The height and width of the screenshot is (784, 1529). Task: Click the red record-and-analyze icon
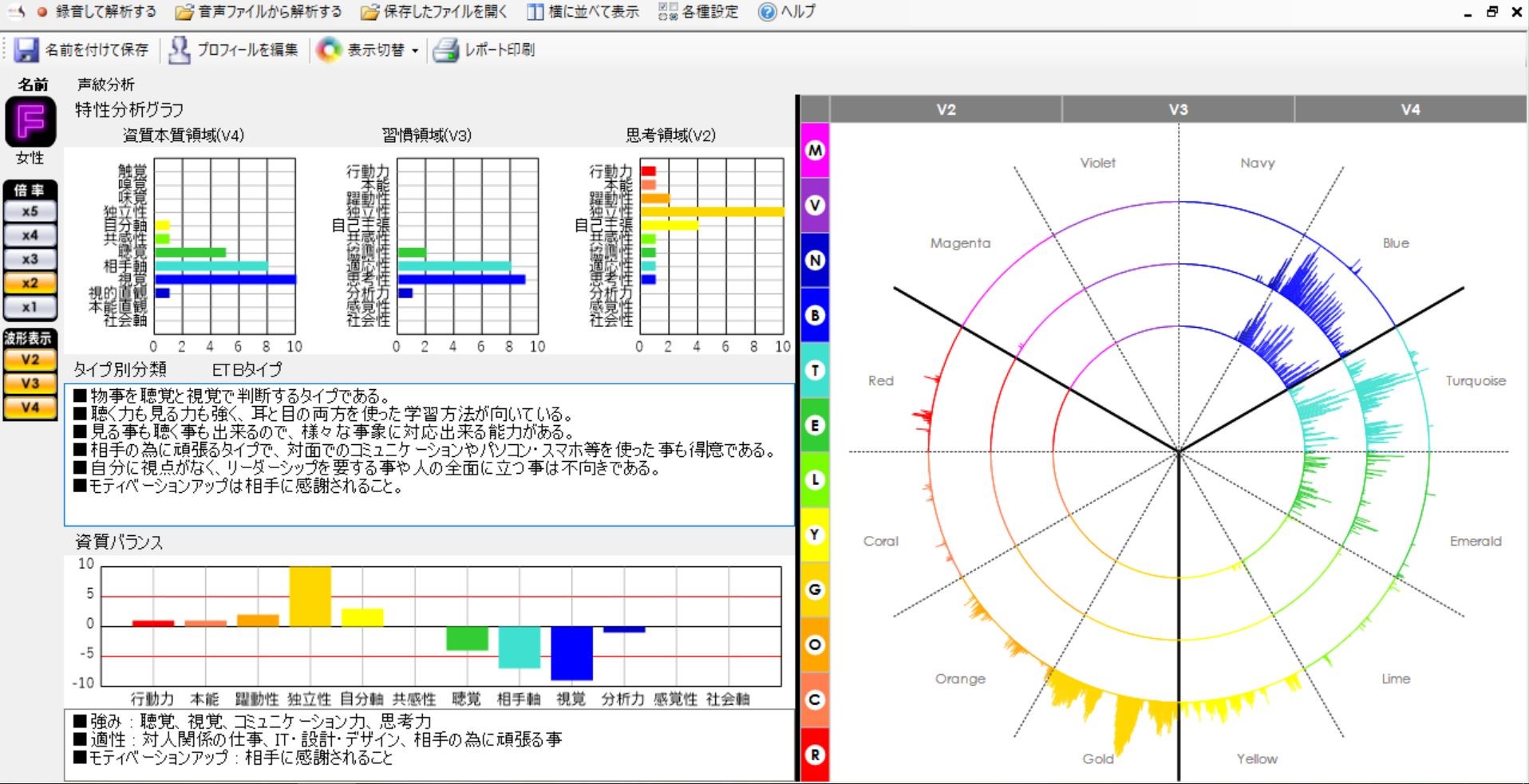[x=42, y=12]
